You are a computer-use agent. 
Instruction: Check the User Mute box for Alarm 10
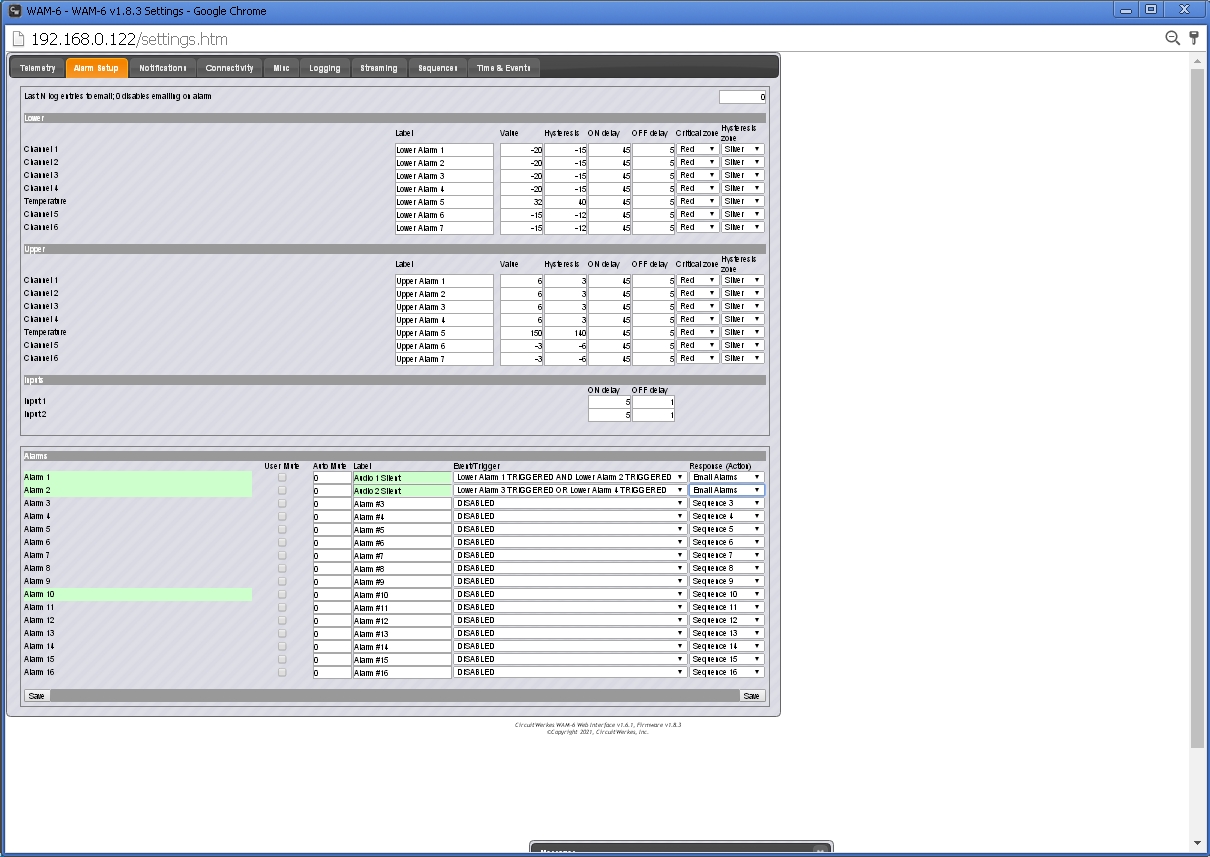(282, 594)
